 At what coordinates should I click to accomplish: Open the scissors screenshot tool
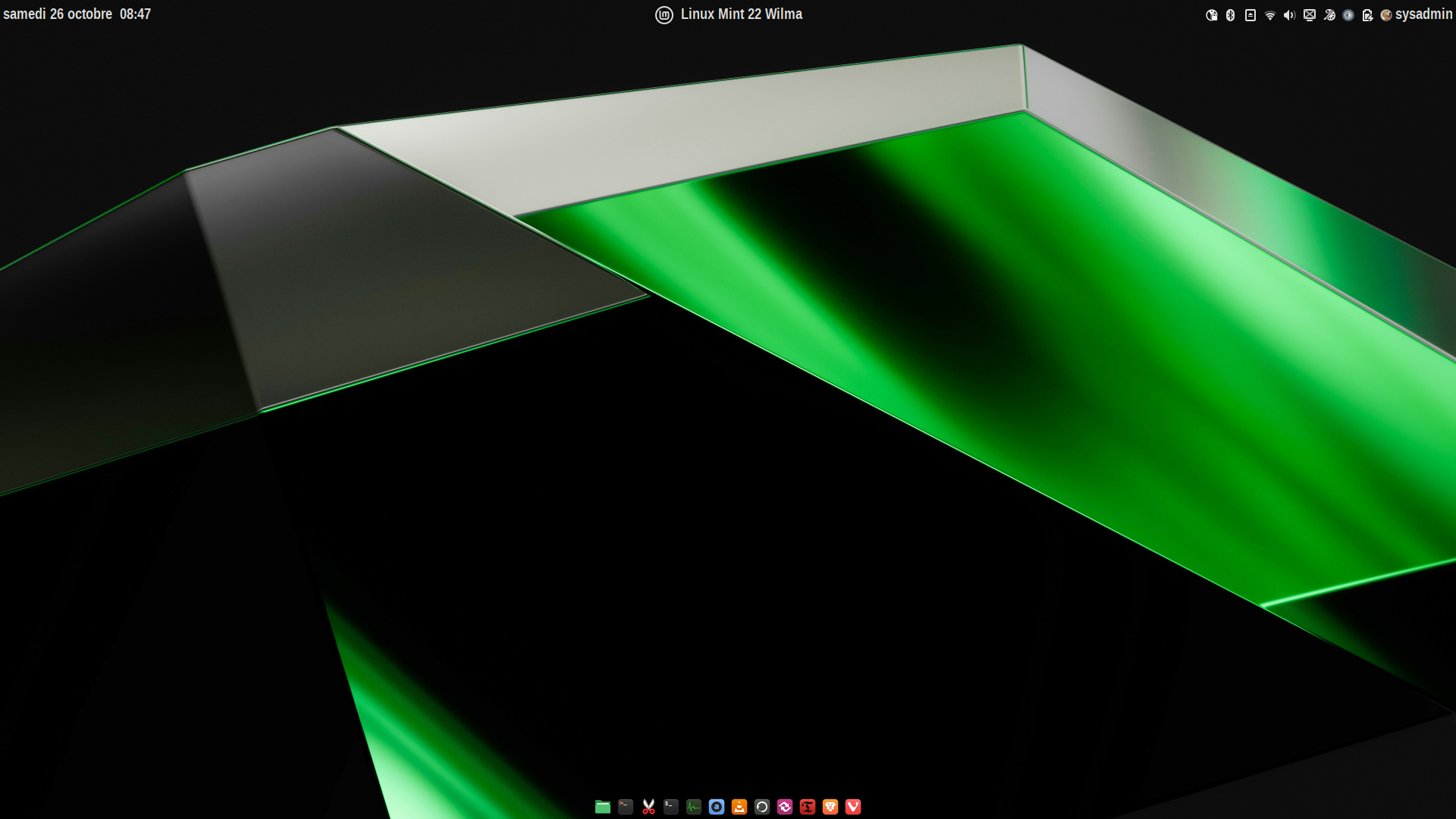click(648, 807)
